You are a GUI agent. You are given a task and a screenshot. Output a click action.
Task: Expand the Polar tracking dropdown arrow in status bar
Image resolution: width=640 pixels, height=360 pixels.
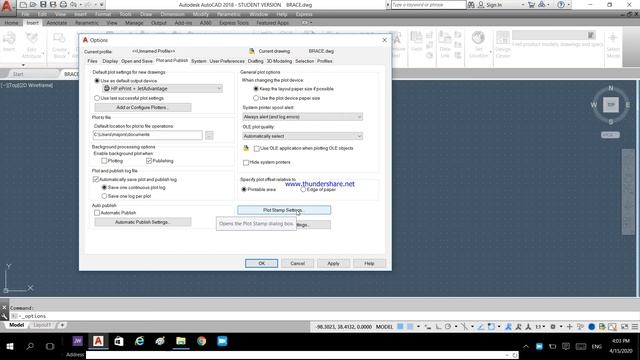(x=456, y=327)
